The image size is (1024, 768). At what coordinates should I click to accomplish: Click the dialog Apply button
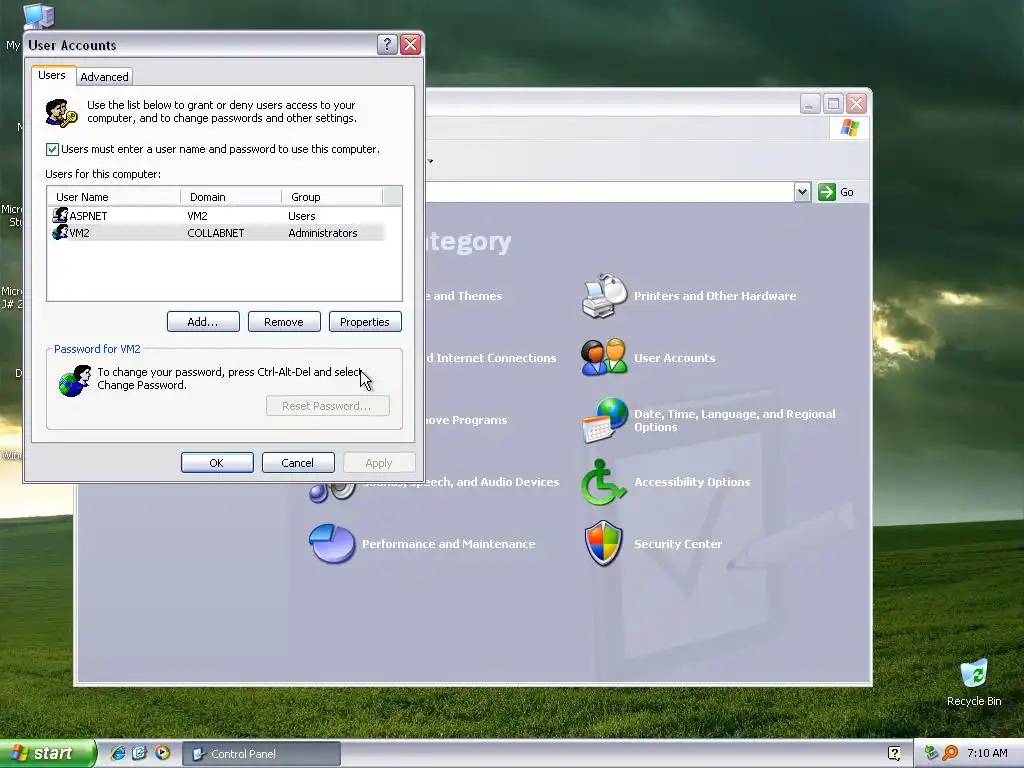[x=379, y=462]
